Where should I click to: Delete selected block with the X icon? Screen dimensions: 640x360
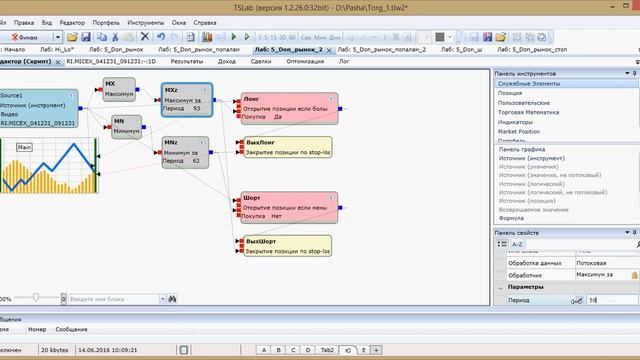click(x=144, y=37)
